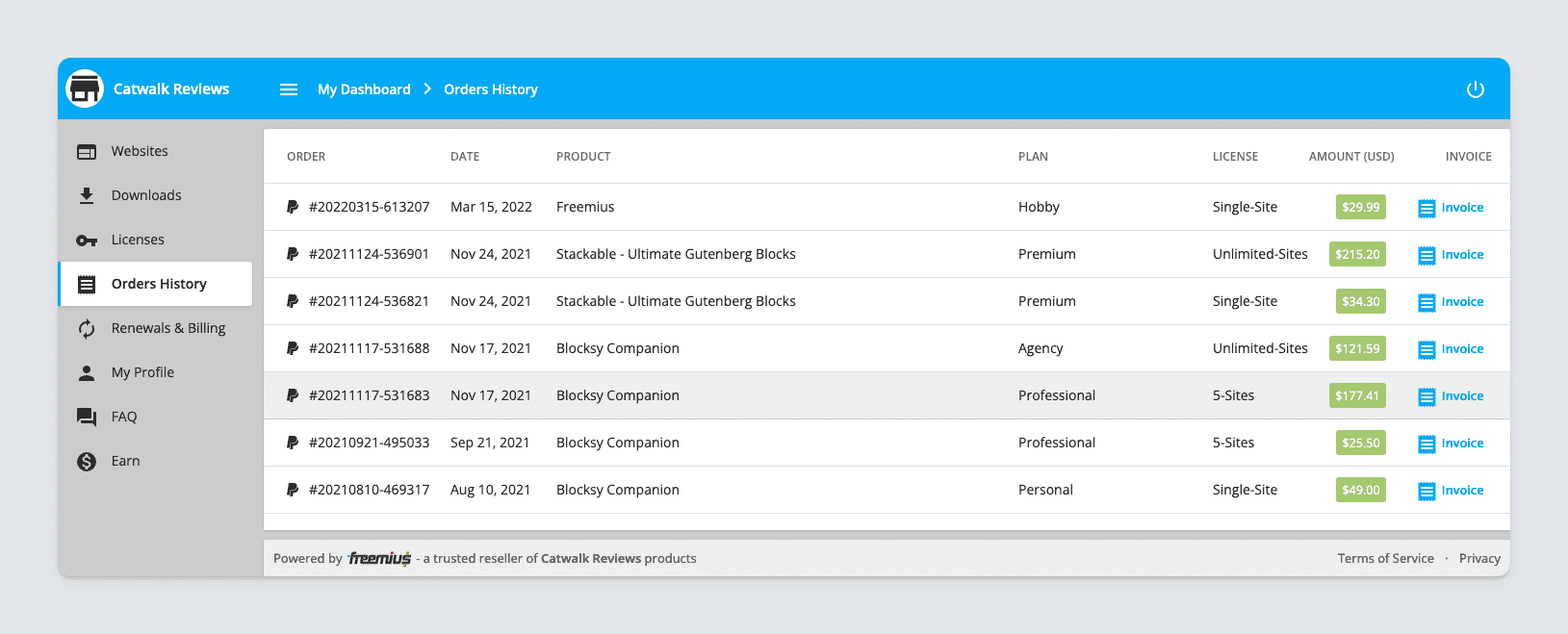Click date cell Aug 10, 2021
This screenshot has height=634, width=1568.
click(490, 490)
